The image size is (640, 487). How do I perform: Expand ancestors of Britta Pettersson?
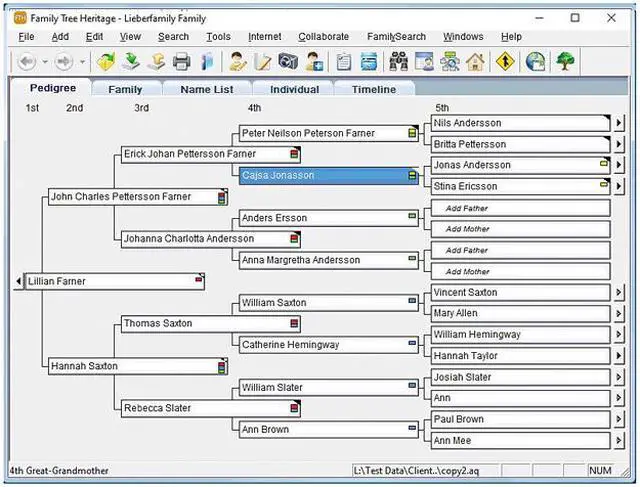click(x=619, y=144)
